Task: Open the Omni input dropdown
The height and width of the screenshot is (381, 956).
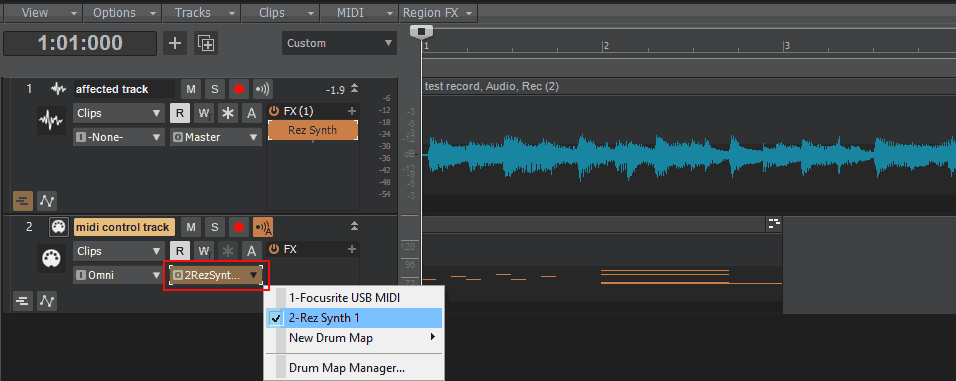Action: [x=118, y=275]
